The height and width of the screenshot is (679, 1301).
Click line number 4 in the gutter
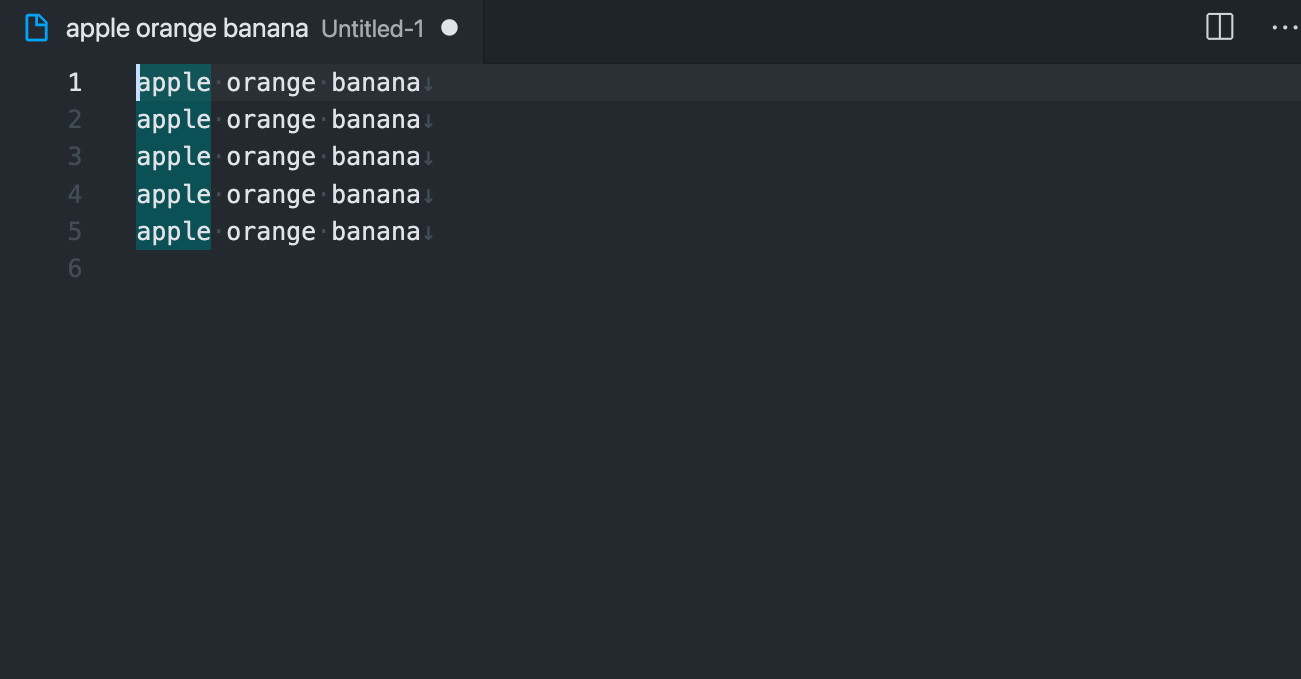[x=75, y=194]
